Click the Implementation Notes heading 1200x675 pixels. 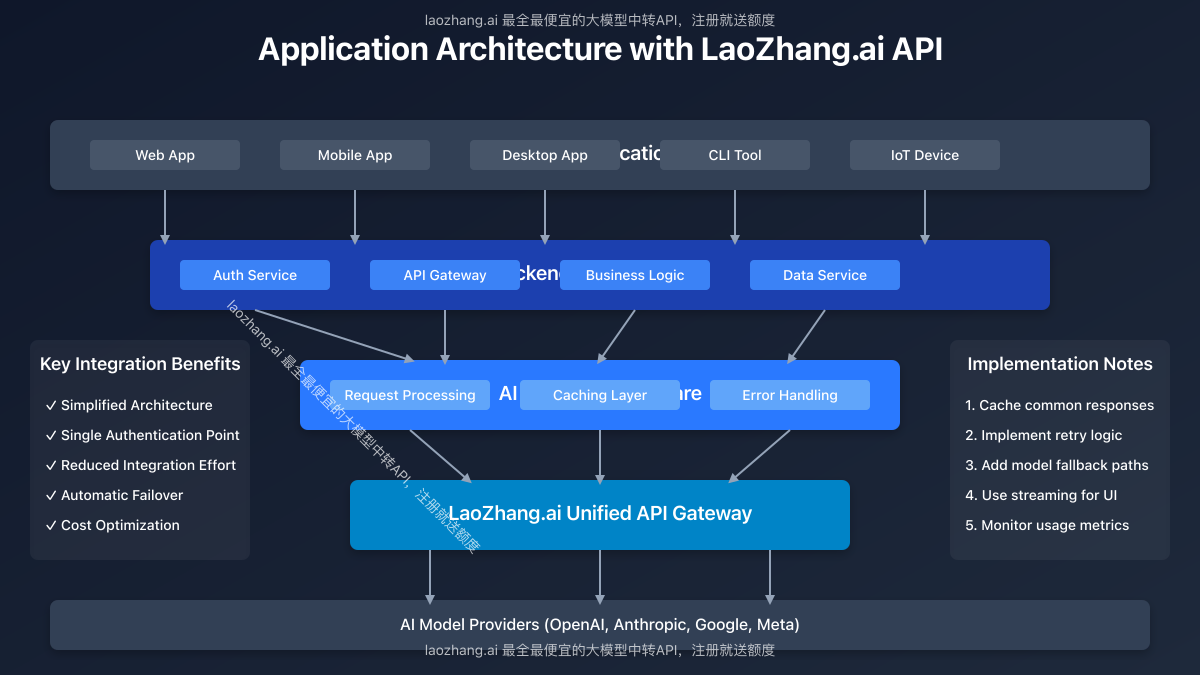coord(1060,364)
